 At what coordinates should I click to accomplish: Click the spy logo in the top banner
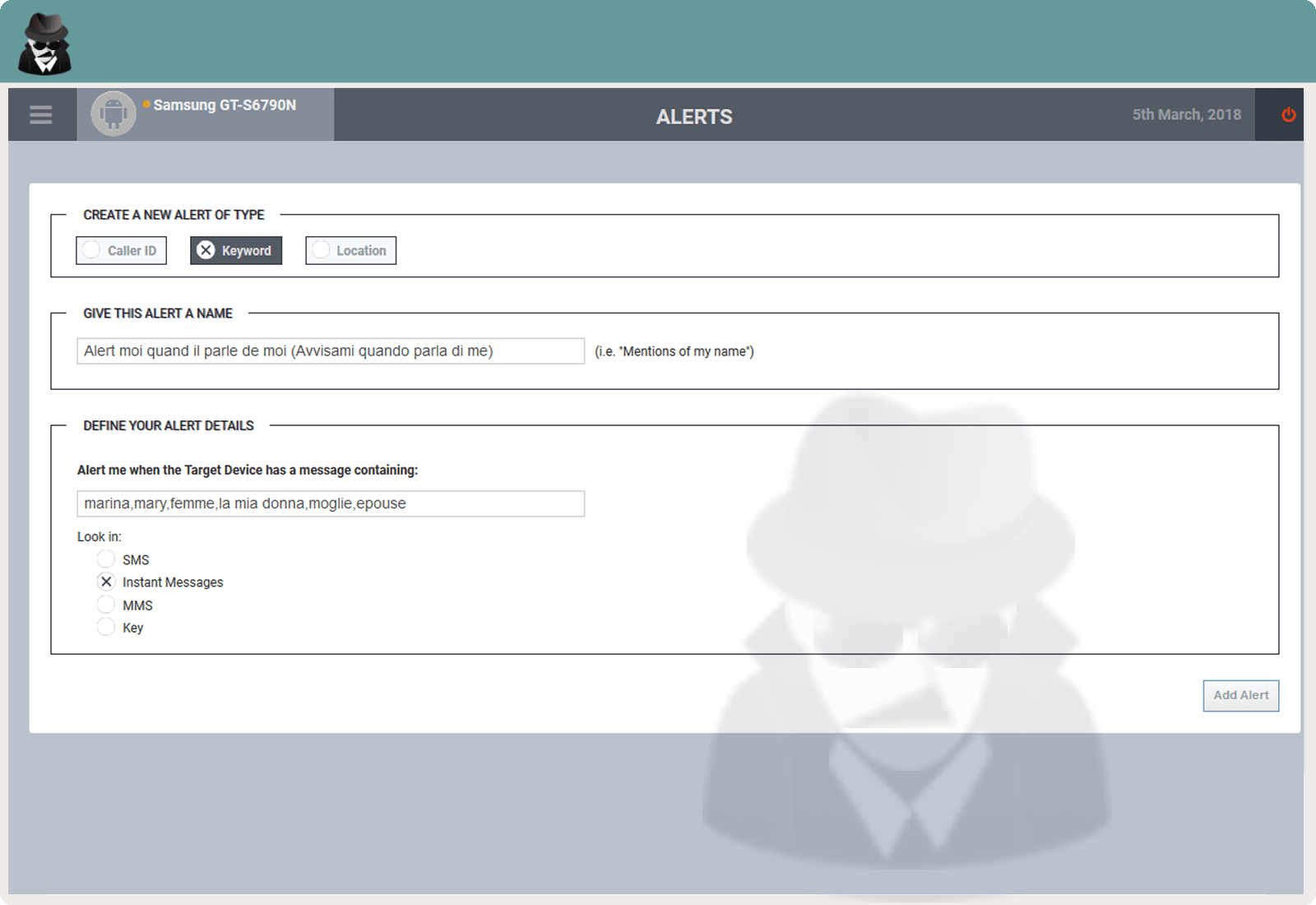point(44,42)
